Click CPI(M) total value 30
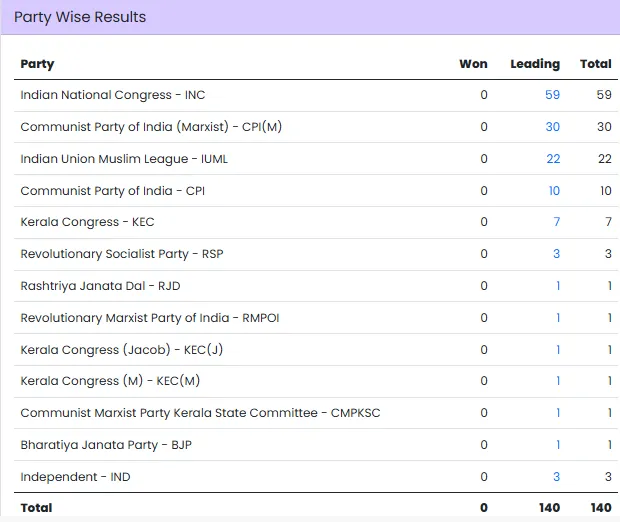This screenshot has height=522, width=620. [x=604, y=127]
